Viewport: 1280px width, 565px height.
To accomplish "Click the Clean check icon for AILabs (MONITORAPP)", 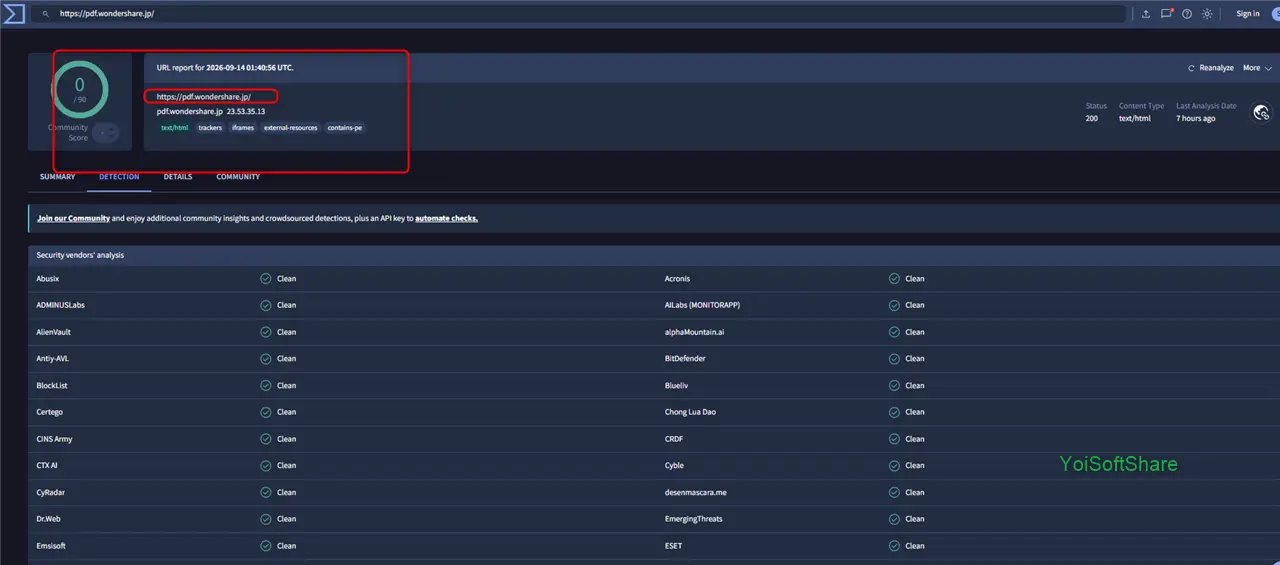I will 894,305.
